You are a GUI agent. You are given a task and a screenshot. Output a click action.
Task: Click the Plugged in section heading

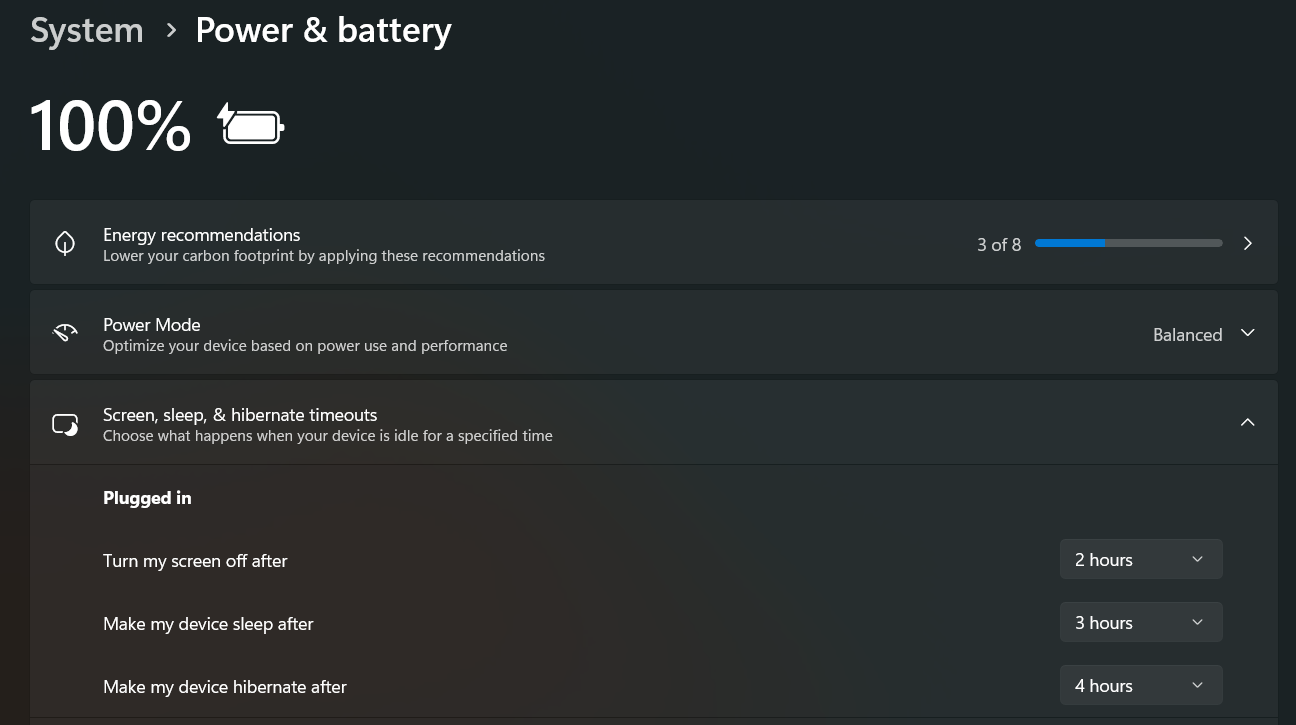pyautogui.click(x=147, y=498)
